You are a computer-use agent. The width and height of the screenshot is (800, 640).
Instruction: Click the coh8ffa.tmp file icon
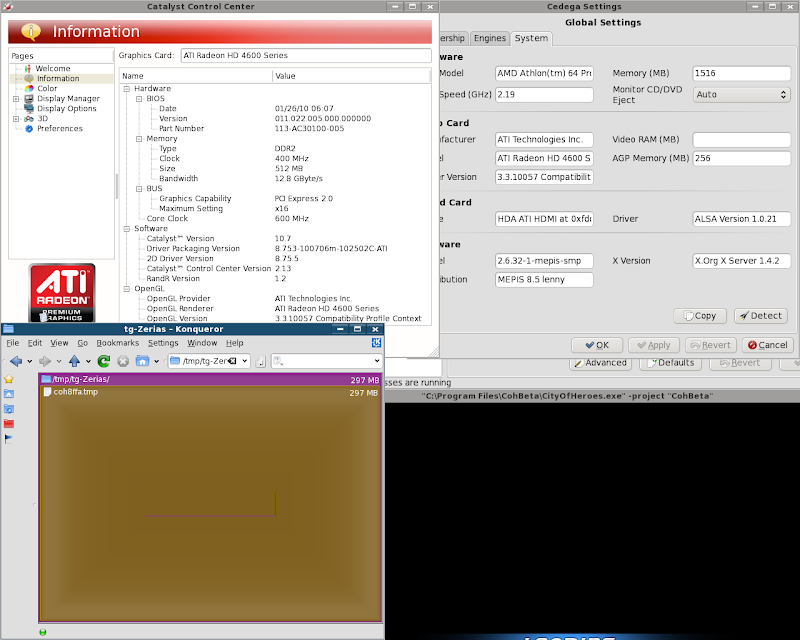click(46, 393)
